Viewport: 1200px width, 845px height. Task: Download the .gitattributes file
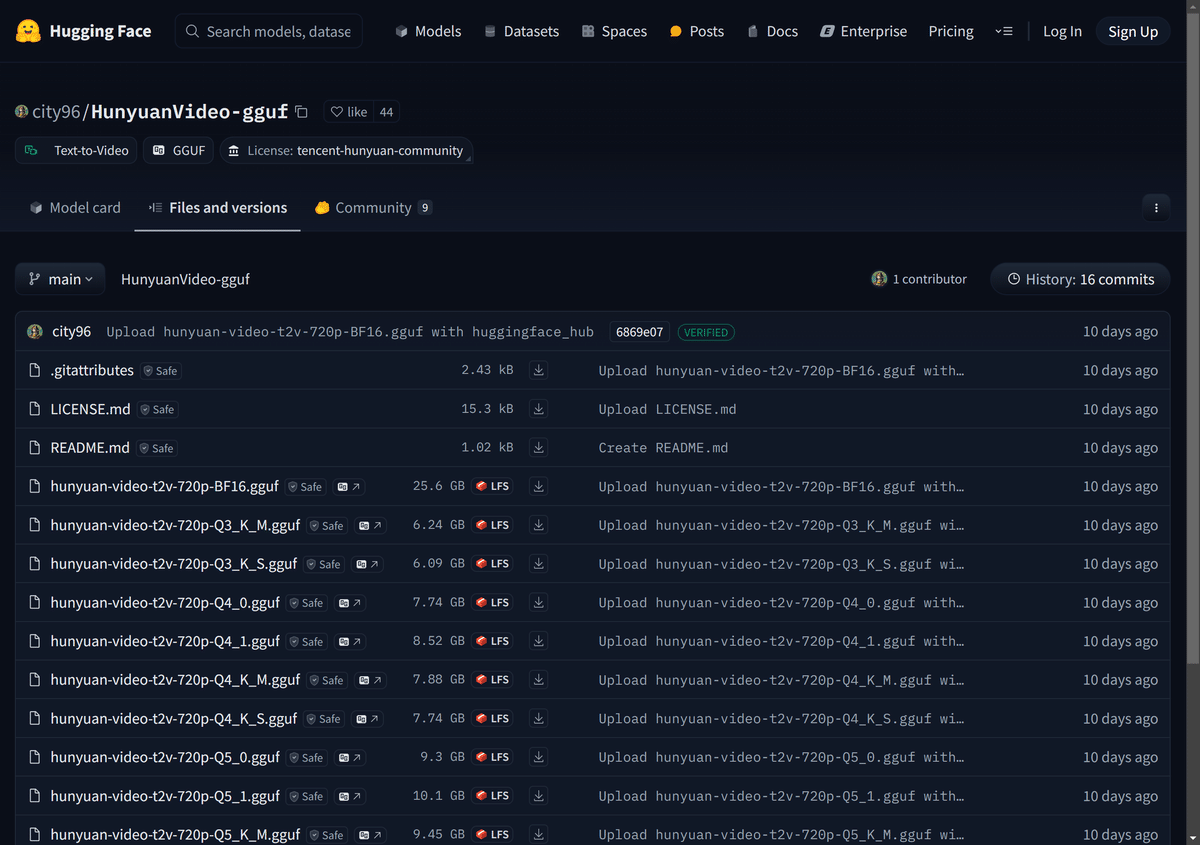pos(539,370)
